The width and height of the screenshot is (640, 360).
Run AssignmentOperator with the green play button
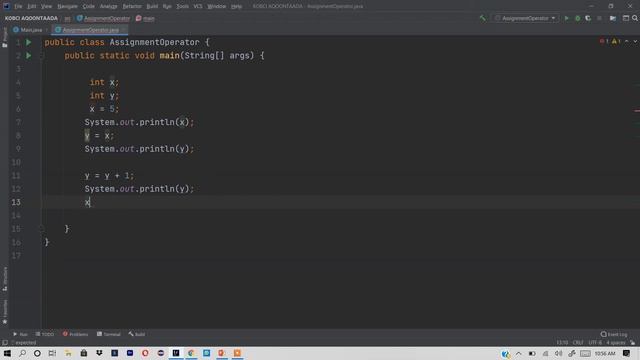click(x=566, y=18)
